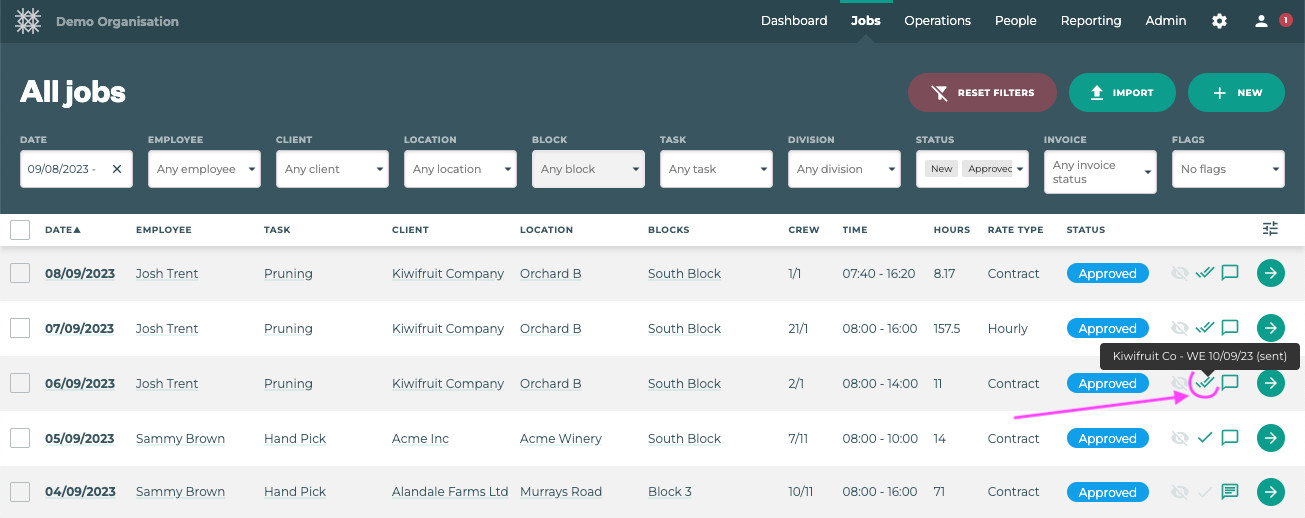
Task: Open the Any client filter dropdown
Action: coord(332,169)
